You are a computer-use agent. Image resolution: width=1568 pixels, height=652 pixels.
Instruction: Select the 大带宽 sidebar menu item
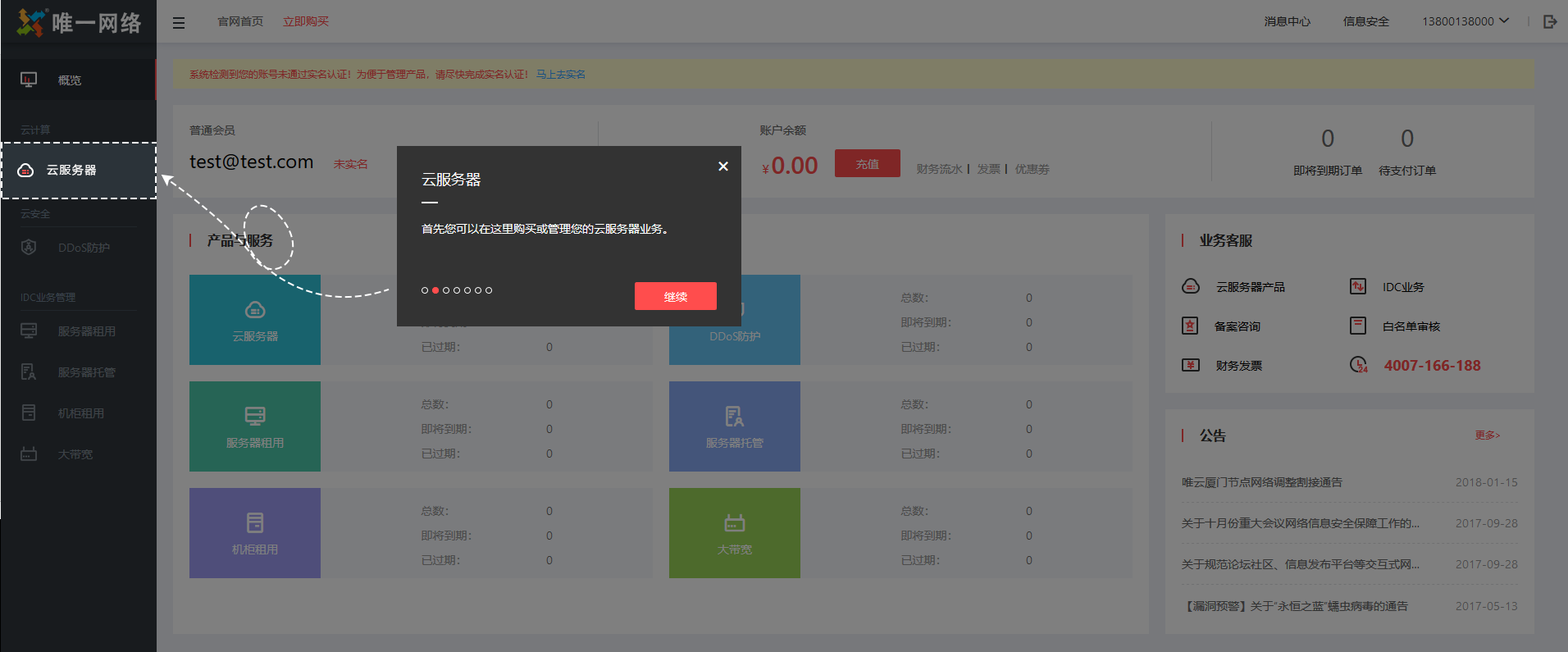[x=79, y=454]
